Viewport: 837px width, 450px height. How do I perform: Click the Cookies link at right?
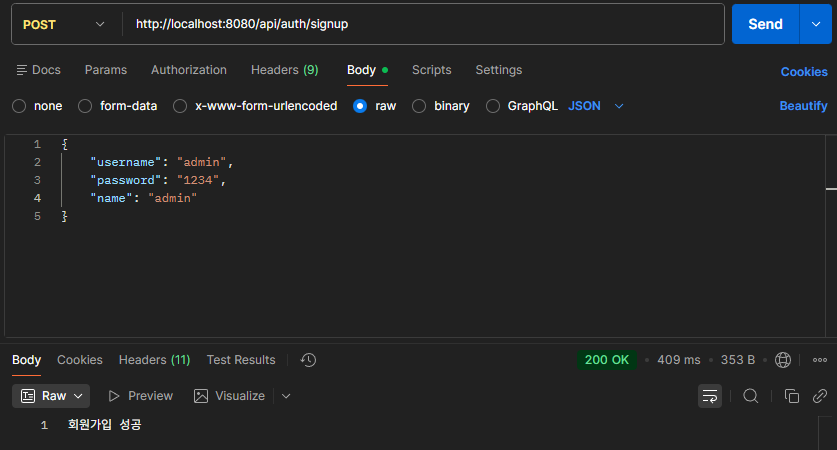tap(804, 72)
